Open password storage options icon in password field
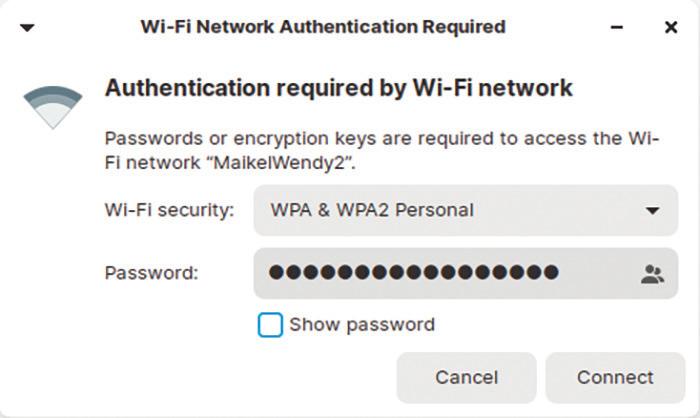The height and width of the screenshot is (418, 700). point(653,273)
